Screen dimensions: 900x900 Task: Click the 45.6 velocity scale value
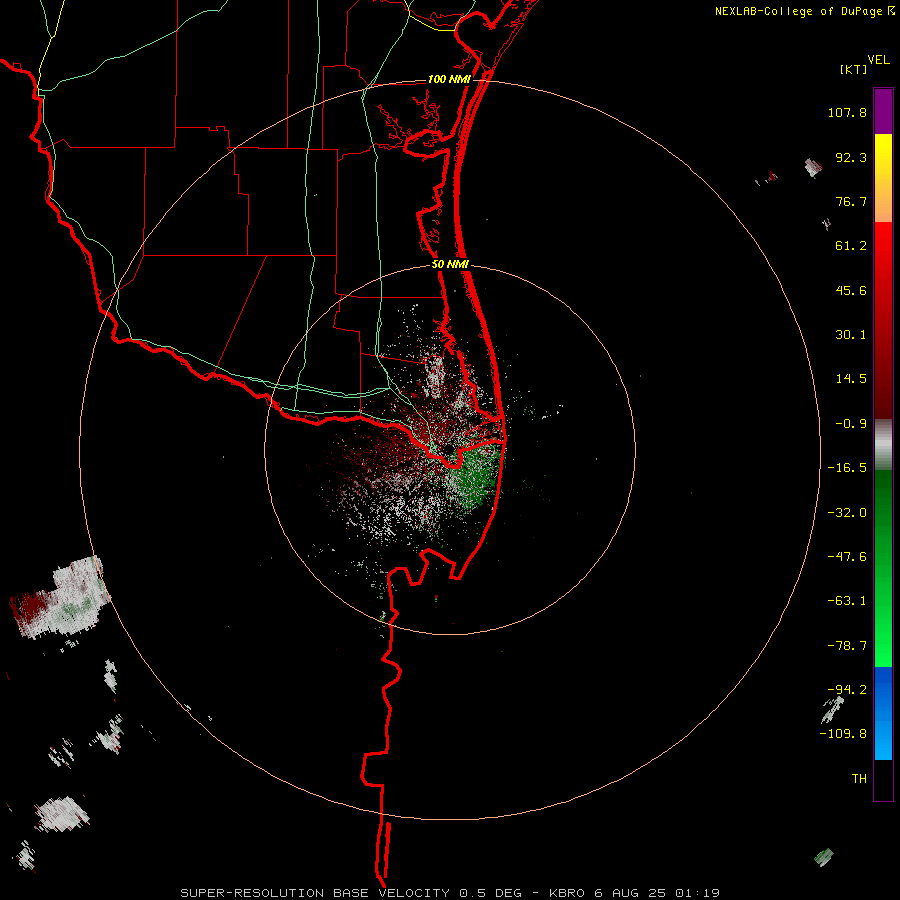pyautogui.click(x=851, y=290)
